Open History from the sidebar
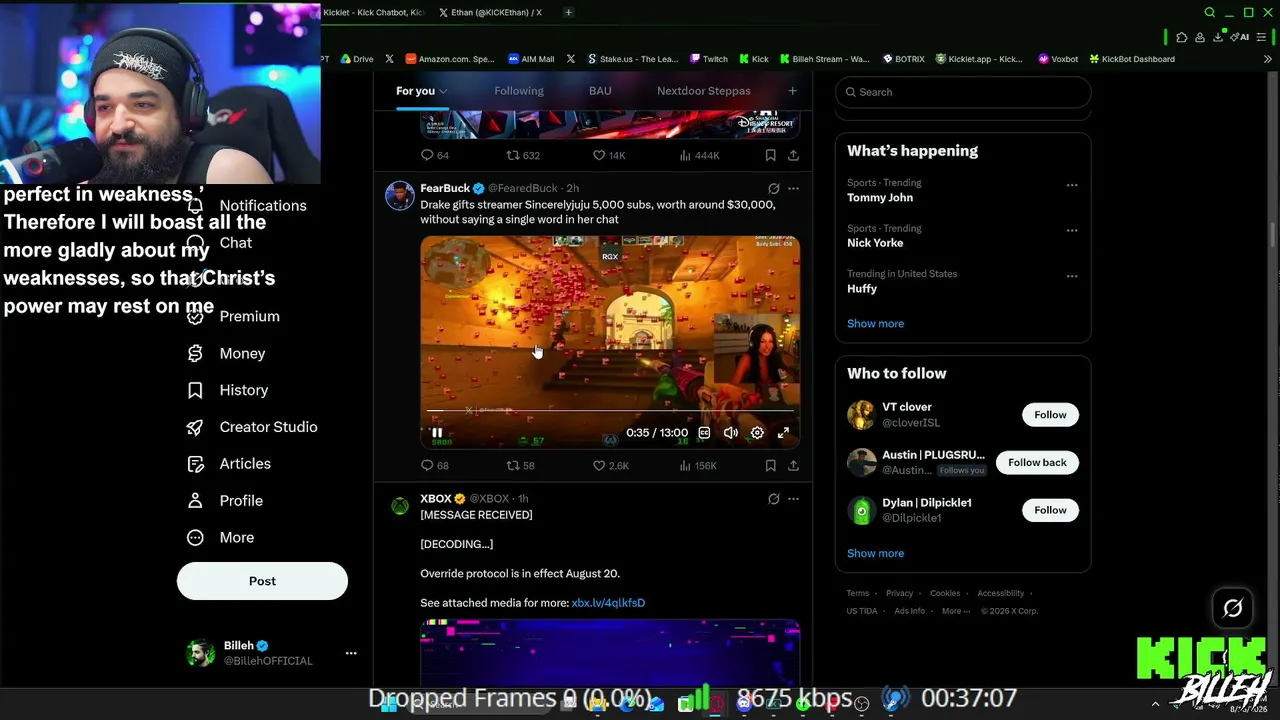 click(228, 390)
